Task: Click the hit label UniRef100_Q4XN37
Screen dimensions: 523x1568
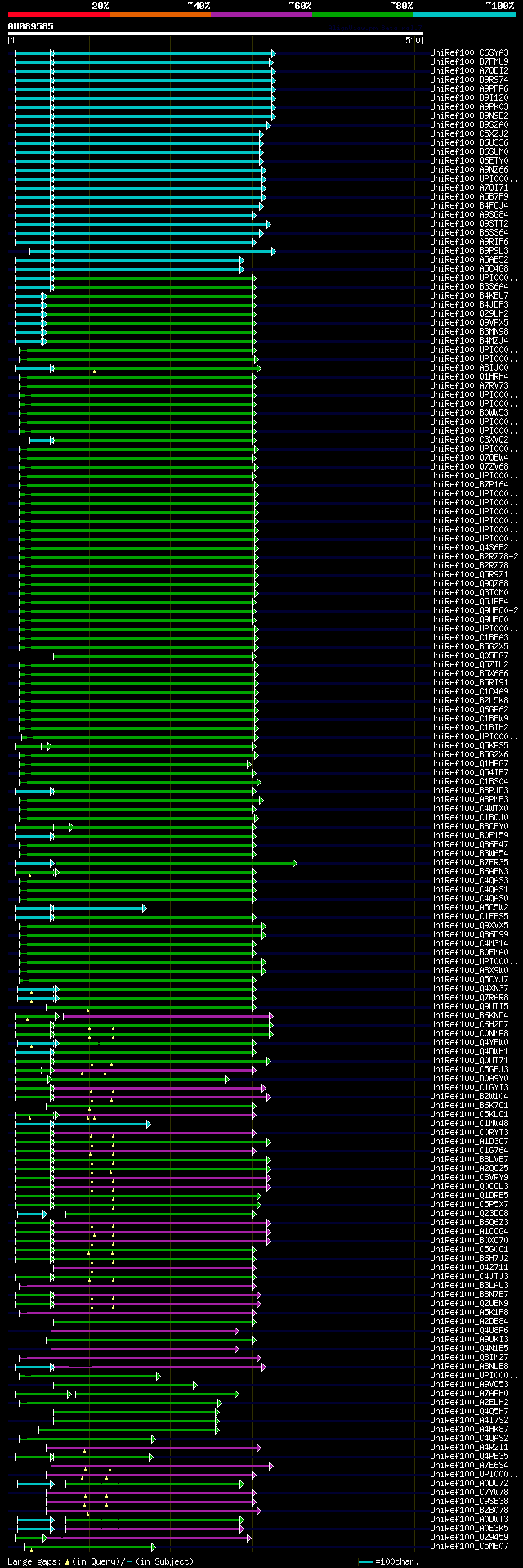Action: (x=469, y=989)
